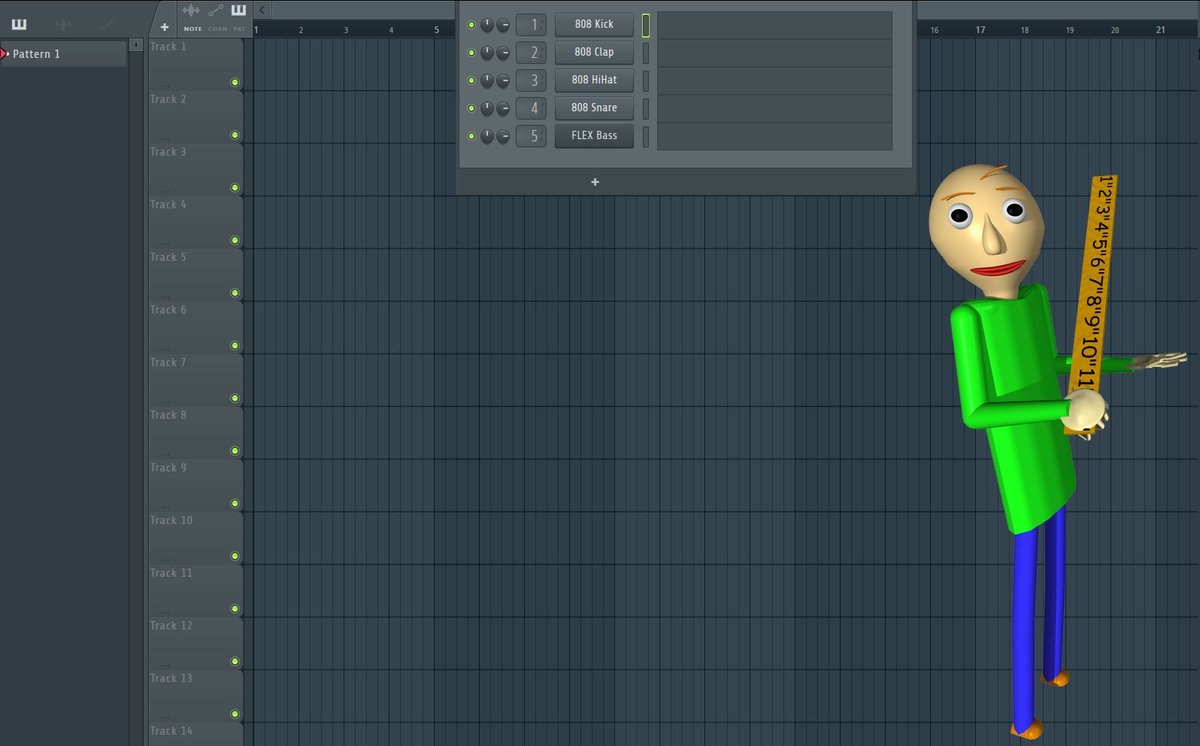1200x746 pixels.
Task: Mute the 808 HiHat channel
Action: pos(471,80)
